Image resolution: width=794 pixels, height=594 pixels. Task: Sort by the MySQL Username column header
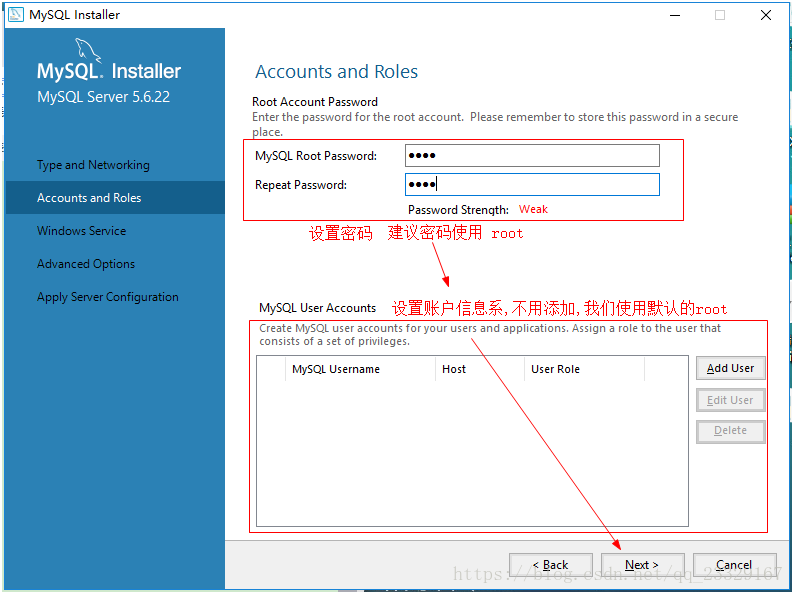(x=361, y=369)
